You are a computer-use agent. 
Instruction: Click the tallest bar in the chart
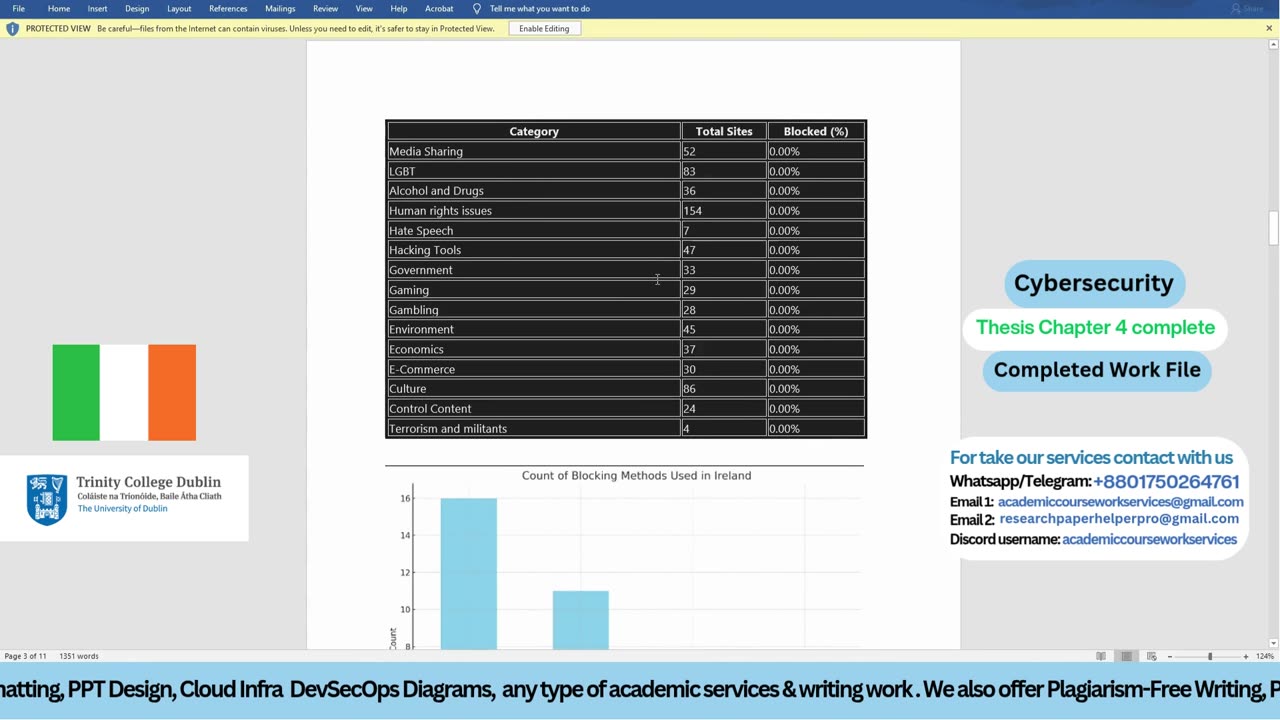[468, 573]
